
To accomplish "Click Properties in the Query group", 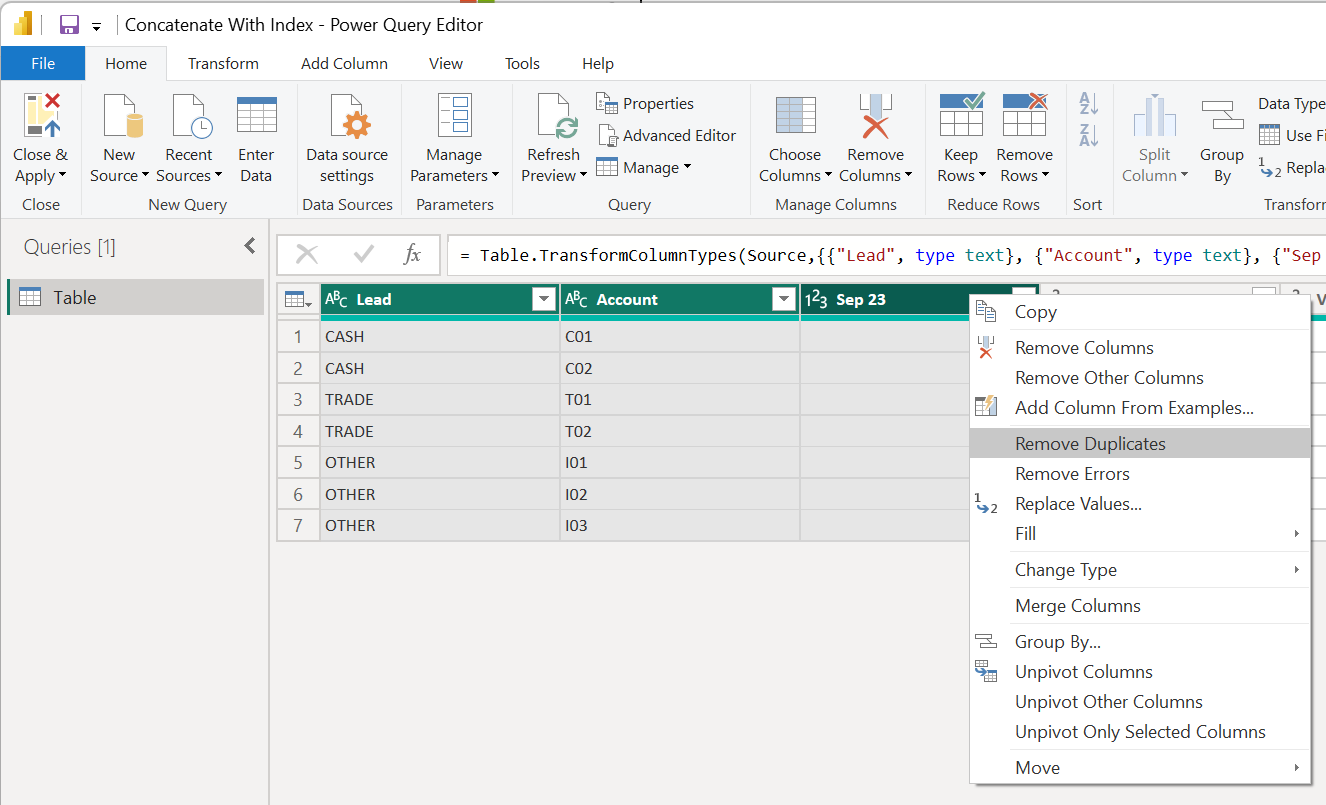I will (645, 103).
